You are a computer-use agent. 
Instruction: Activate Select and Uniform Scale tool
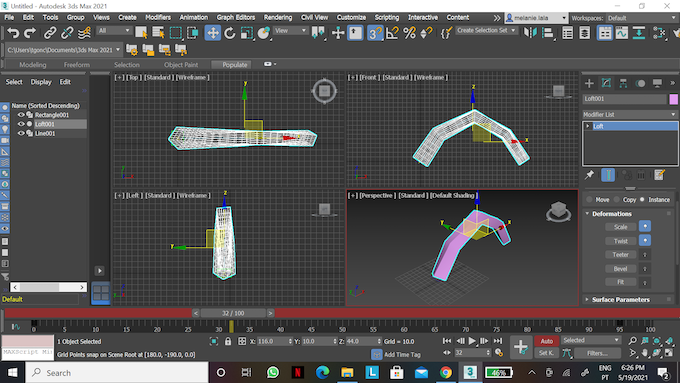click(x=246, y=33)
